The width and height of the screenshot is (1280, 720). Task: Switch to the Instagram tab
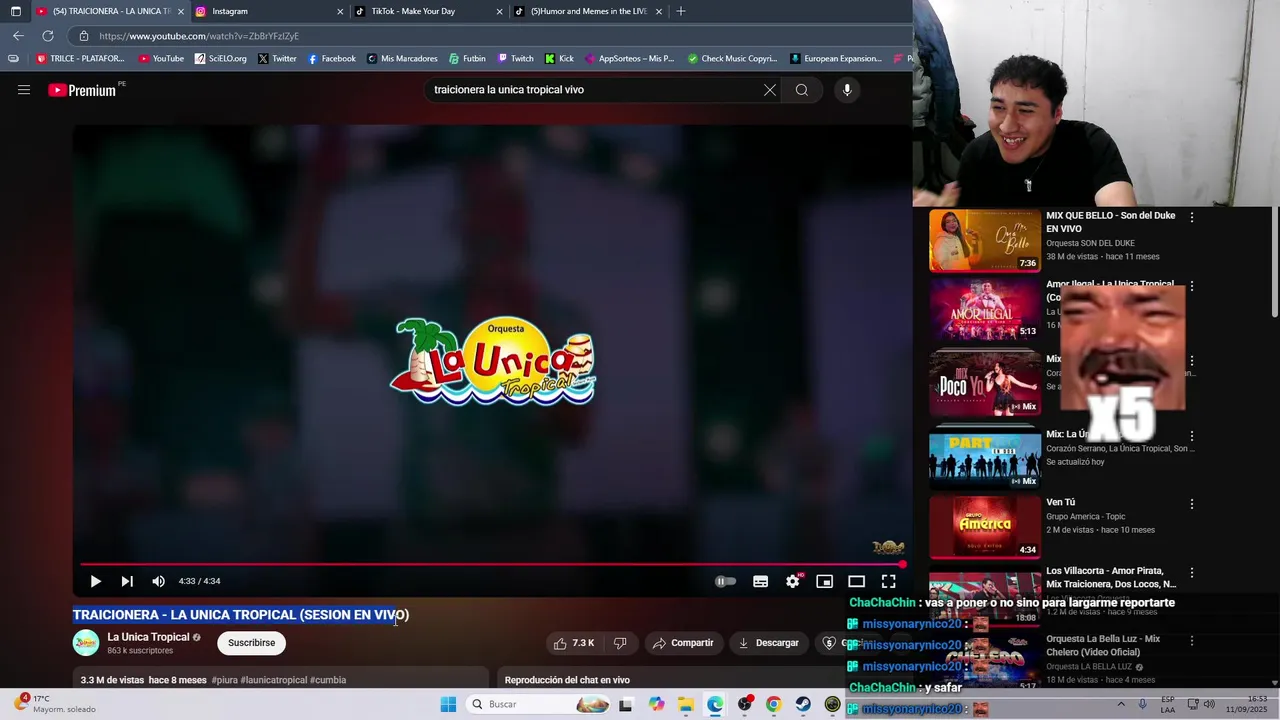(268, 11)
